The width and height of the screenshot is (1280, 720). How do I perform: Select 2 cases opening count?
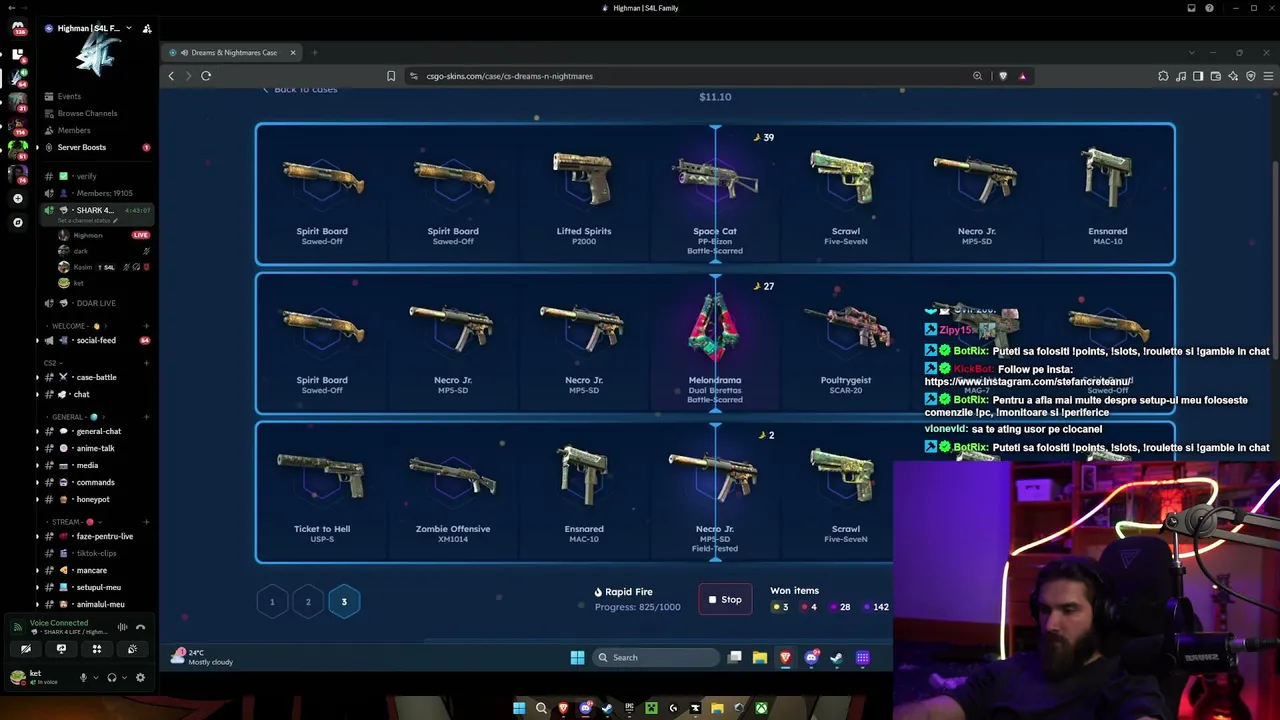coord(308,602)
